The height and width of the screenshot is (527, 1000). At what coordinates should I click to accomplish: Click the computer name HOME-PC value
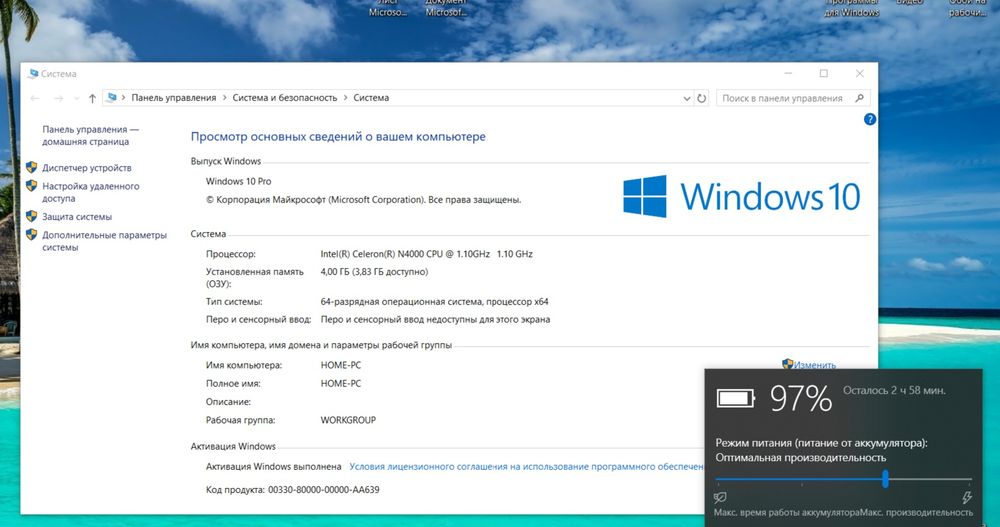point(341,366)
